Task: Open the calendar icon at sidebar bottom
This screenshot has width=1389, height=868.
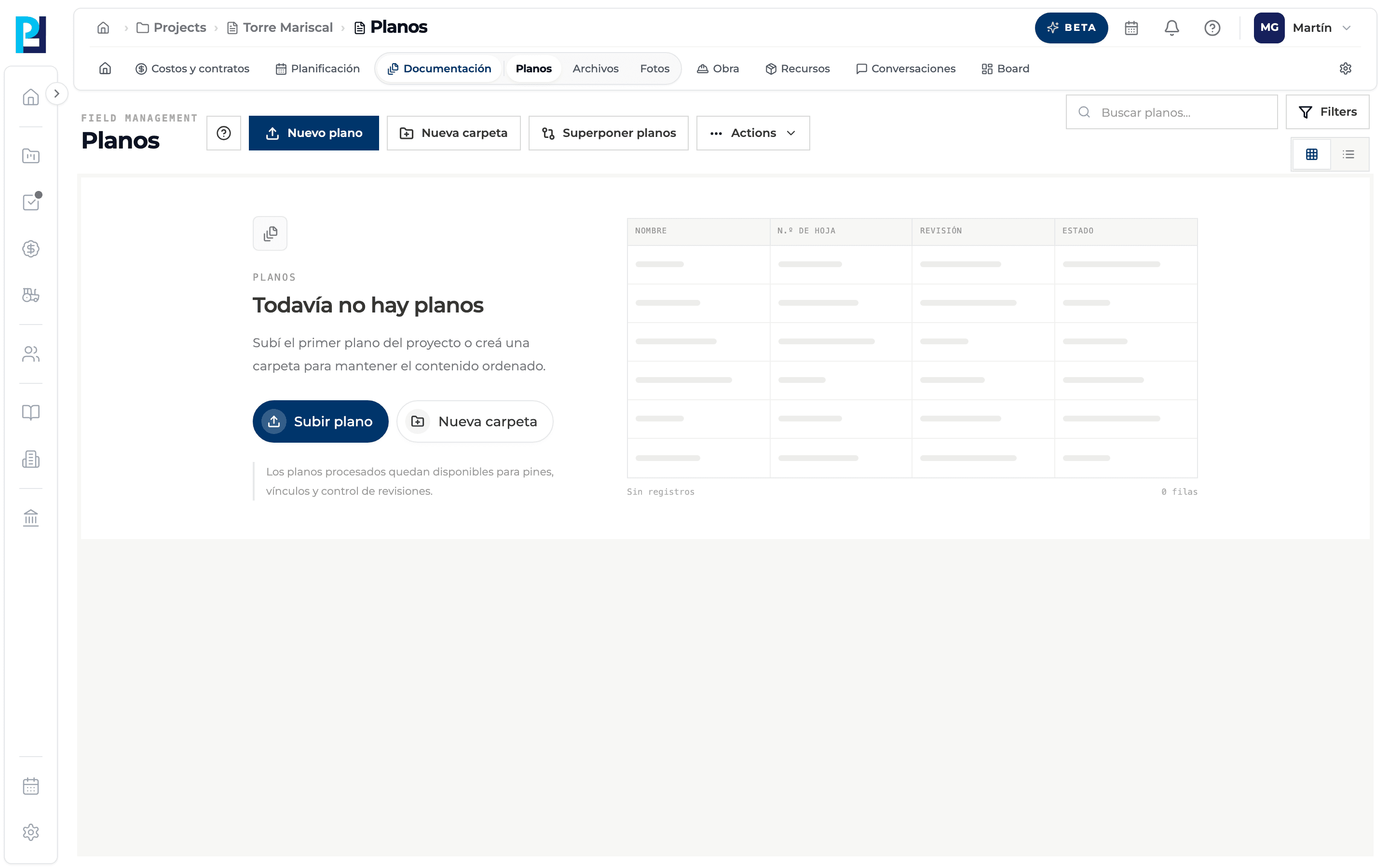Action: coord(30,786)
